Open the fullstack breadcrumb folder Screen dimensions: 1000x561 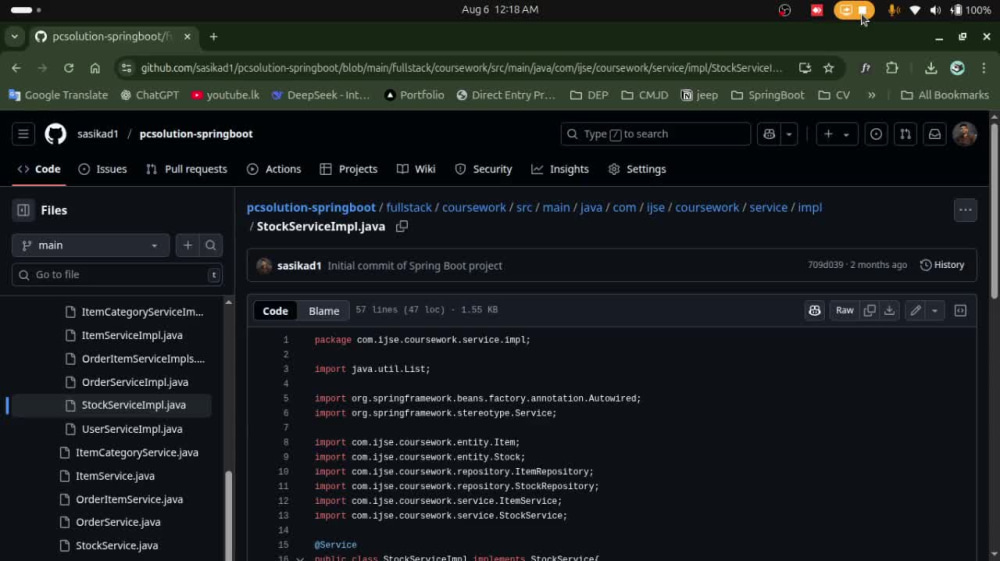(409, 207)
